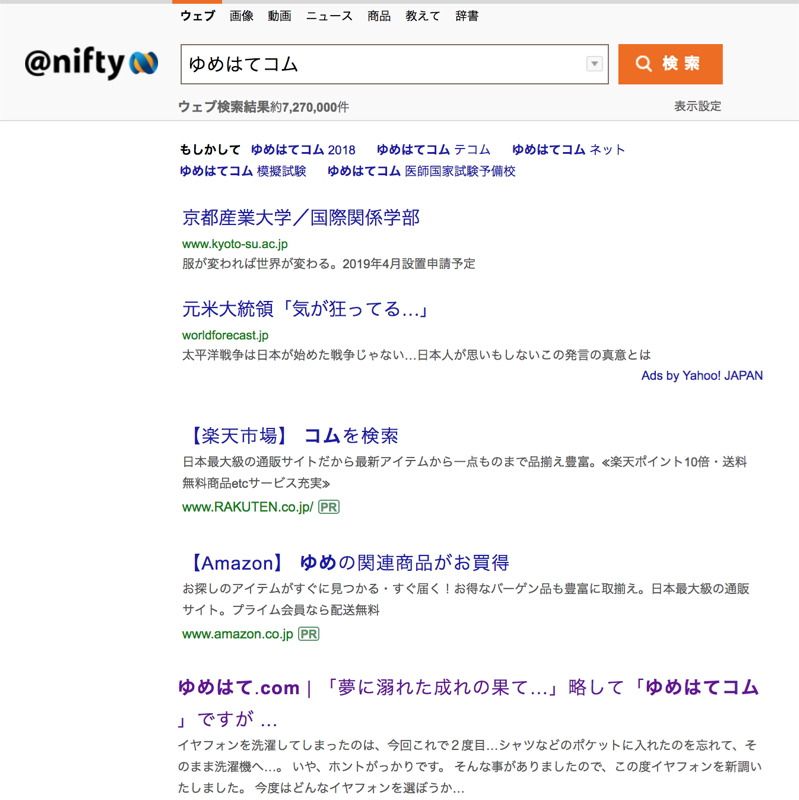Click the snippet starting イヤフォンを洗濯してしまったのは

[470, 766]
